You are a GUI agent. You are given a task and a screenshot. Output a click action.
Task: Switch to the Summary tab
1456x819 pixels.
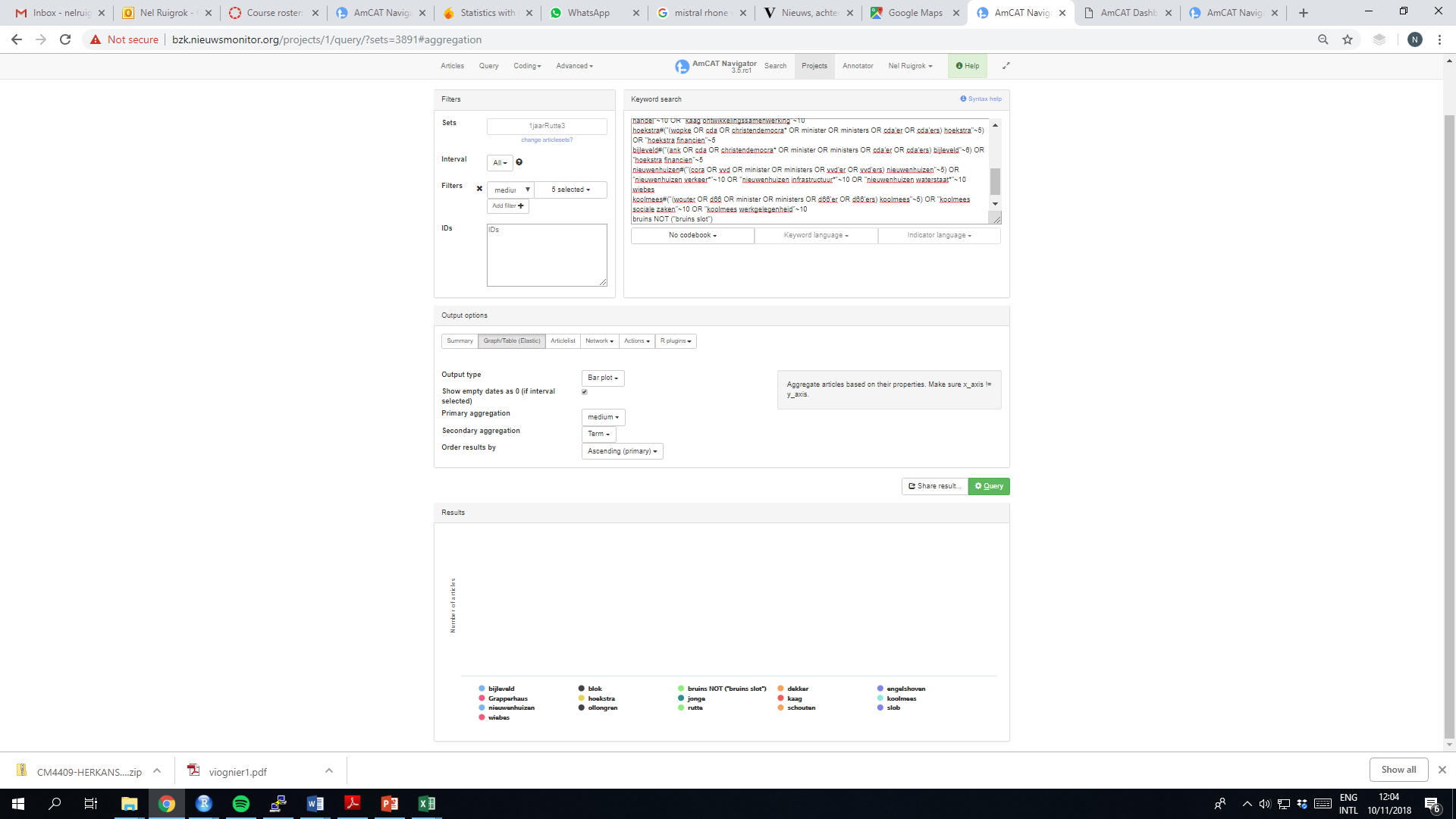460,340
